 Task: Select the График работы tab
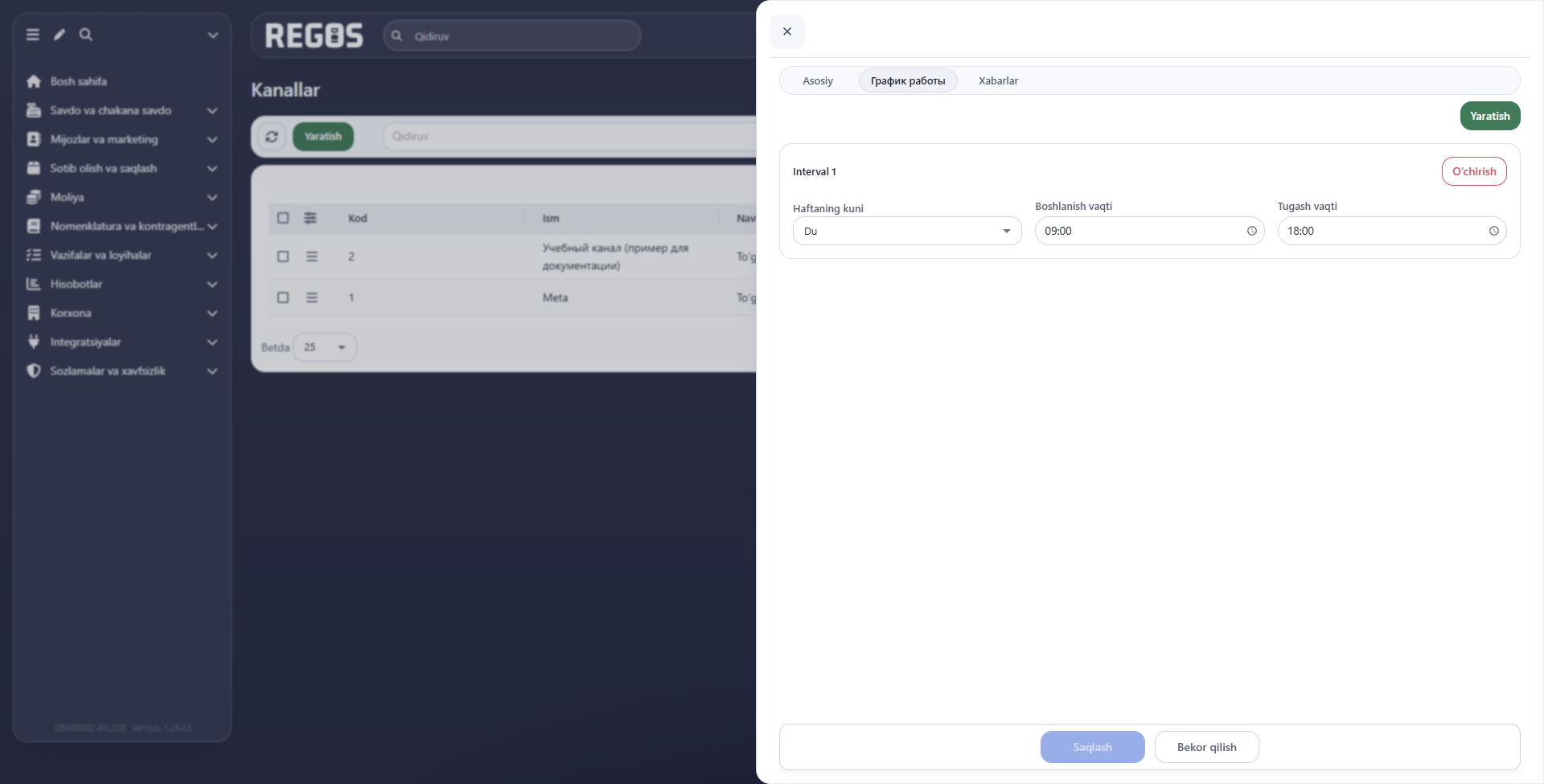click(x=908, y=80)
